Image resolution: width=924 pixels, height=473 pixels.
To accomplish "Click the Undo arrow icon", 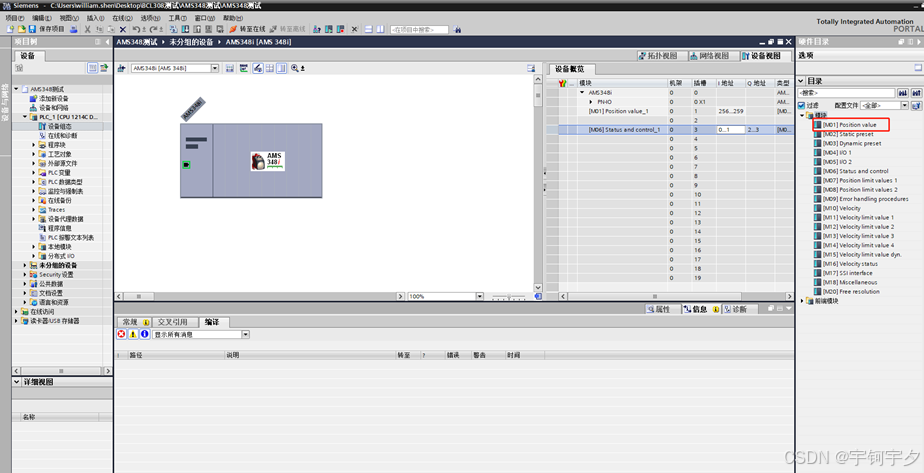I will point(136,29).
